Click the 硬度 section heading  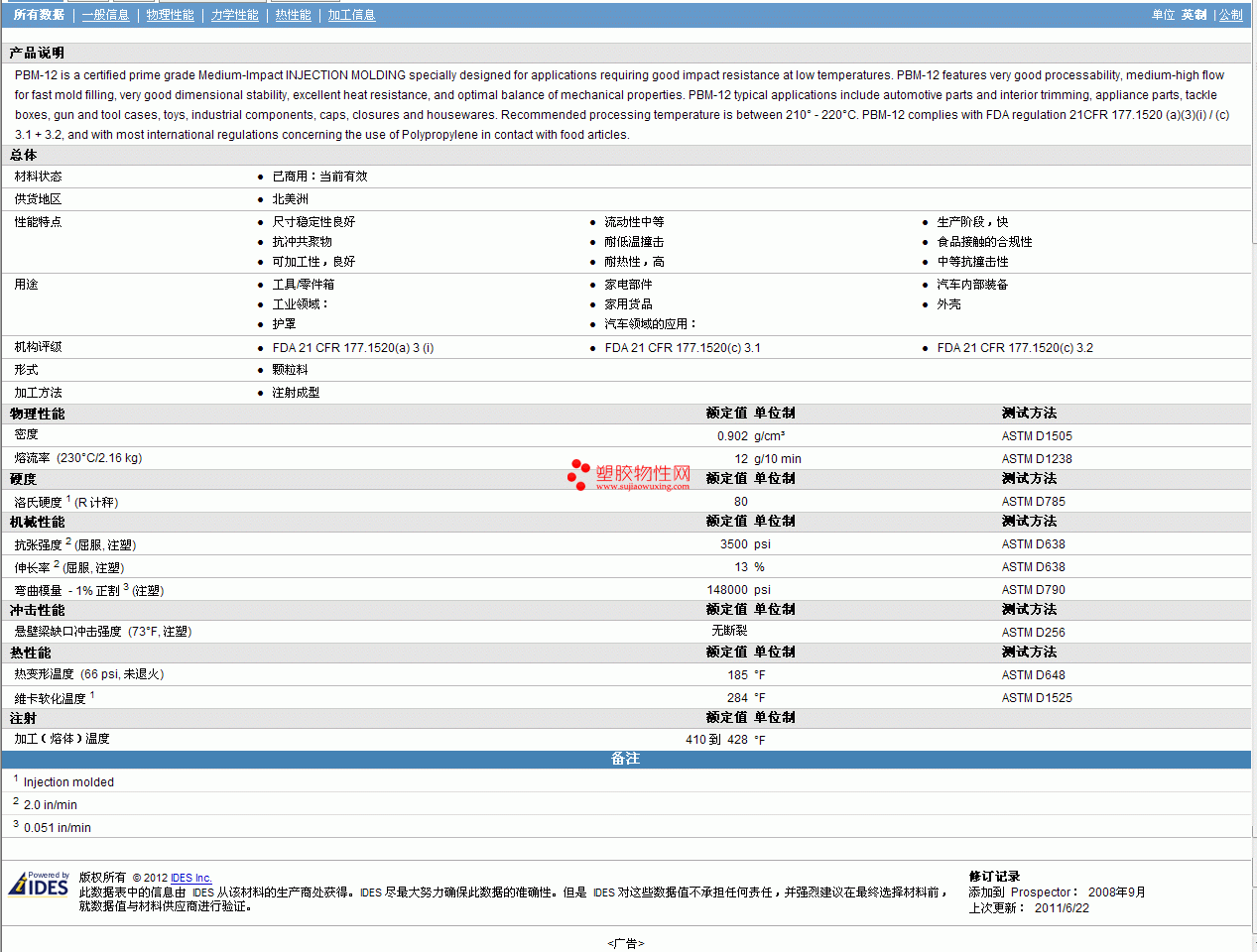pyautogui.click(x=24, y=480)
